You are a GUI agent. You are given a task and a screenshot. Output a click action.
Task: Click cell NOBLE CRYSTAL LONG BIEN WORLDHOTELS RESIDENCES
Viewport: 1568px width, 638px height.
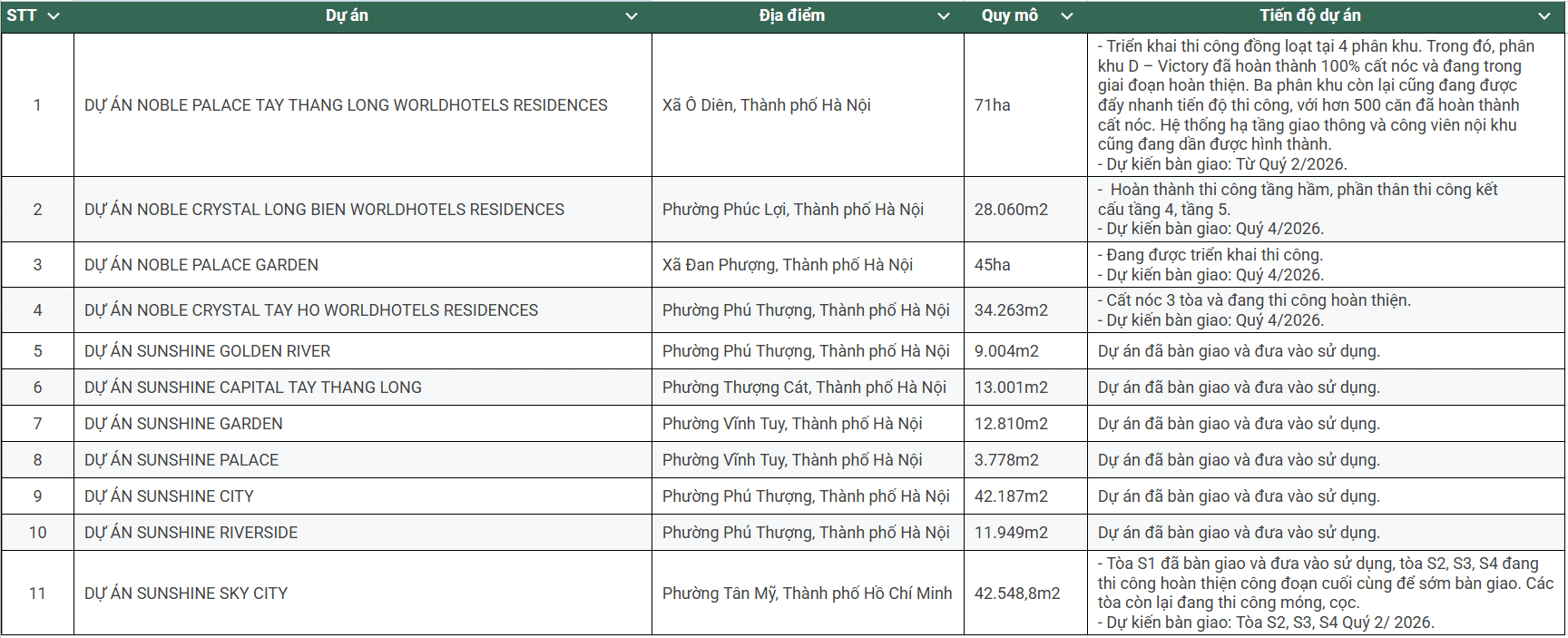pyautogui.click(x=363, y=210)
